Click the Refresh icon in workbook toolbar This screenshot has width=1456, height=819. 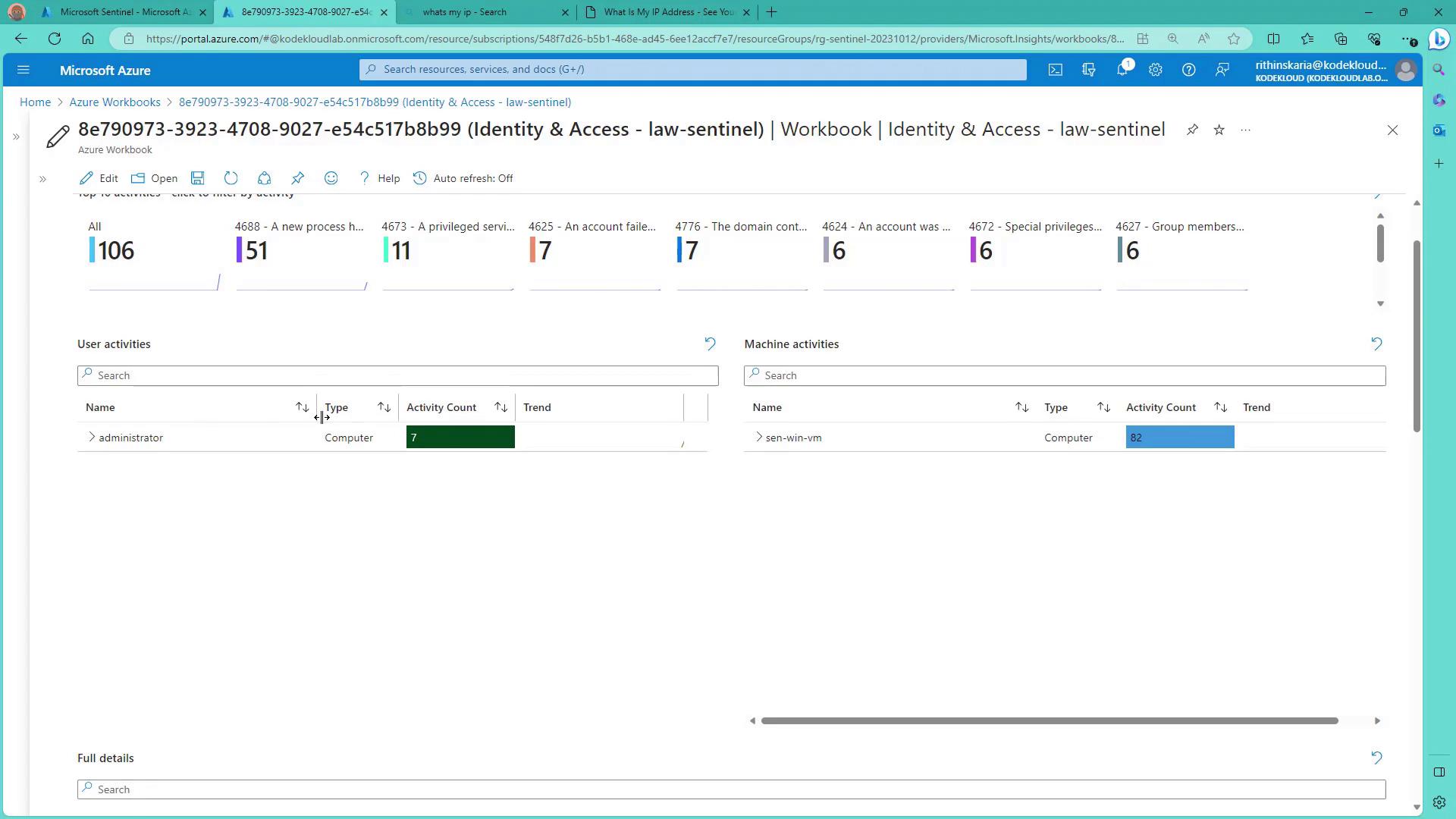[x=231, y=178]
